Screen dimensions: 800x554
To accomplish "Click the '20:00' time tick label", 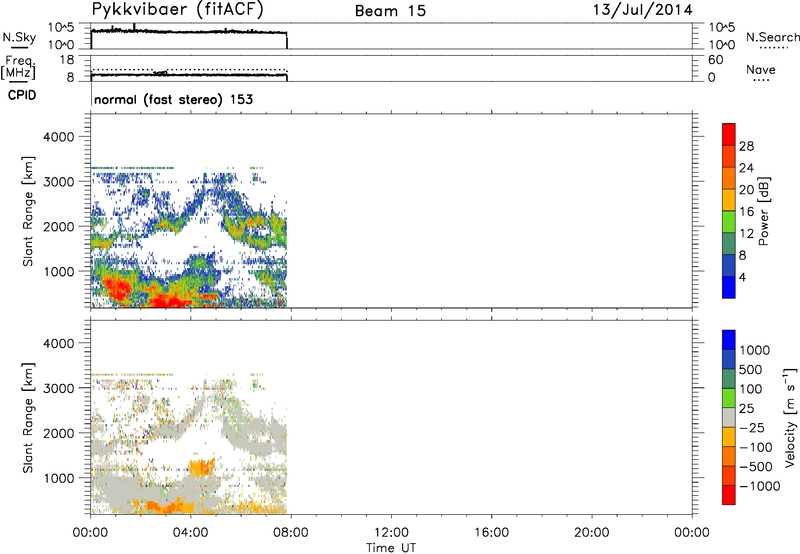I will pos(592,533).
